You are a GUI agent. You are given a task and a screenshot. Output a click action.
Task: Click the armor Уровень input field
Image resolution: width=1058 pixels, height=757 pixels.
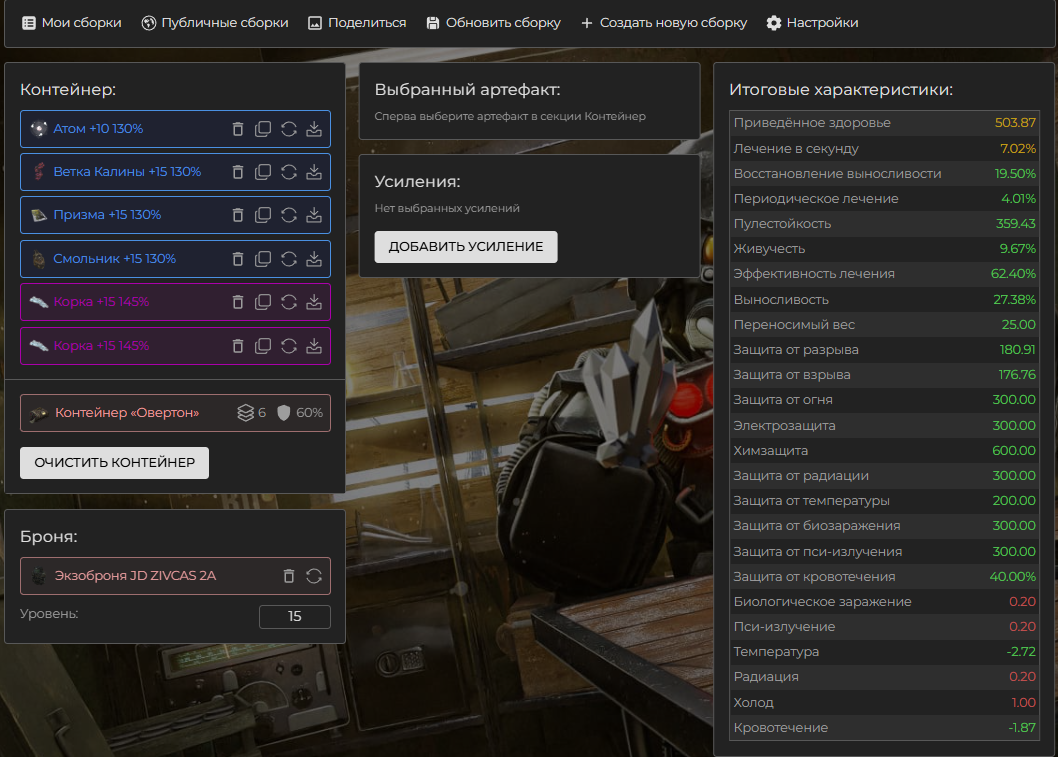click(294, 617)
